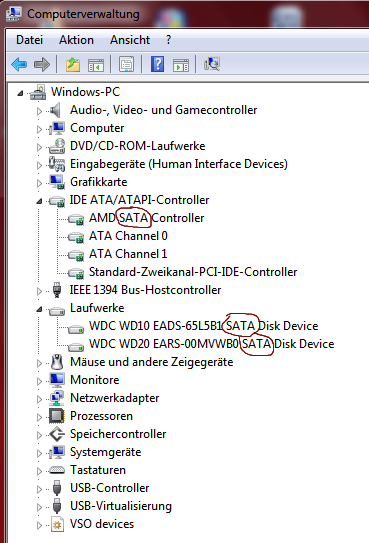Open Help via blue question mark icon
This screenshot has height=543, width=369.
click(x=158, y=64)
